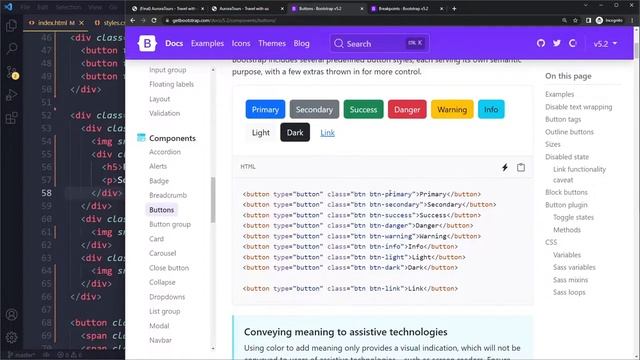Open Blog navbar link

[x=301, y=44]
